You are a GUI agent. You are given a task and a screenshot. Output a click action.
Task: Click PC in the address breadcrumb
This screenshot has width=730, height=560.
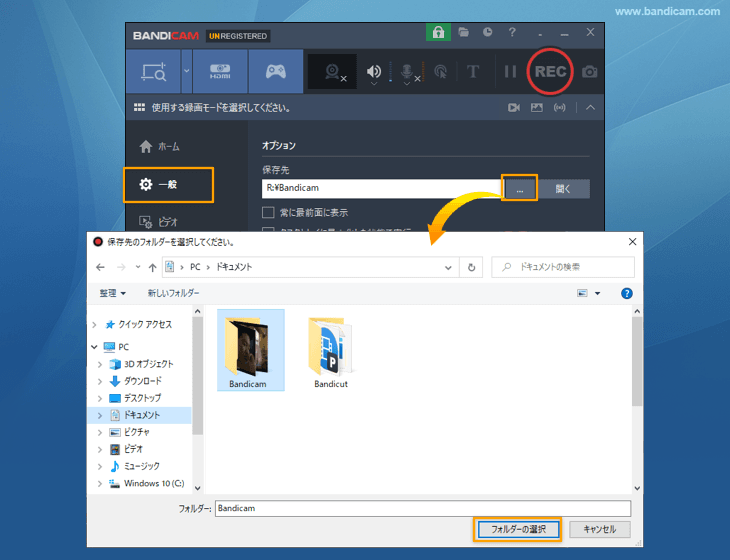point(195,267)
